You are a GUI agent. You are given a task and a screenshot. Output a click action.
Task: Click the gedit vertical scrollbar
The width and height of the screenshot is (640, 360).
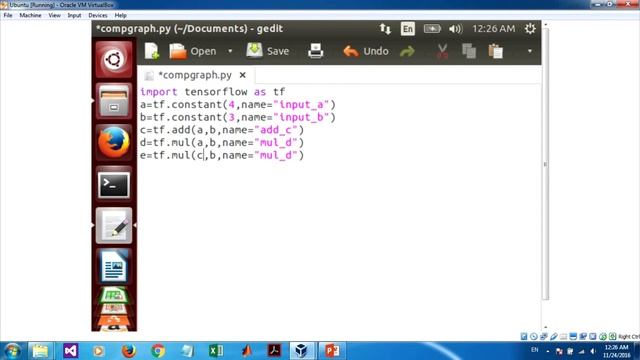click(x=545, y=163)
